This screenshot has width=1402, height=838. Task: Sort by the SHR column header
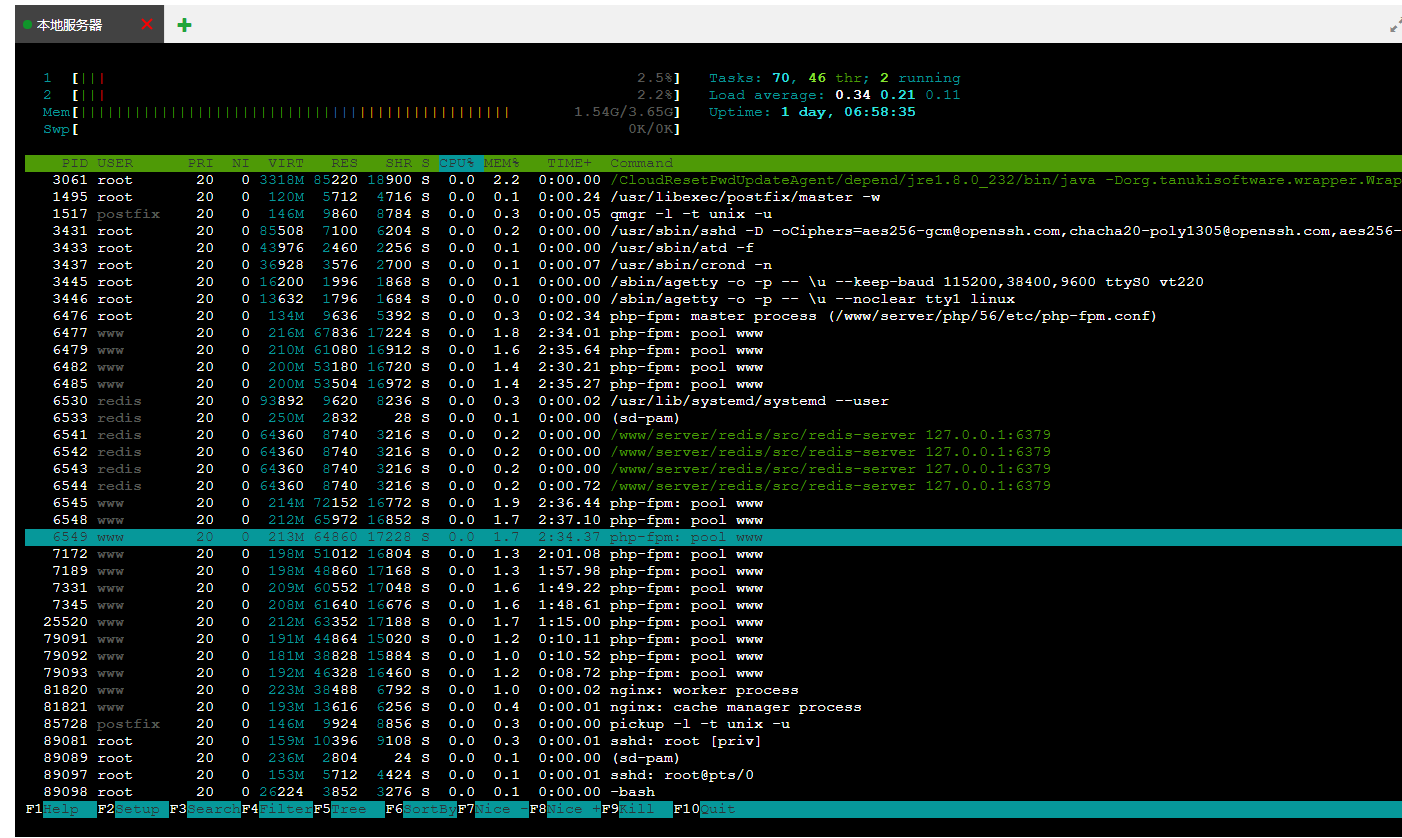click(x=399, y=163)
